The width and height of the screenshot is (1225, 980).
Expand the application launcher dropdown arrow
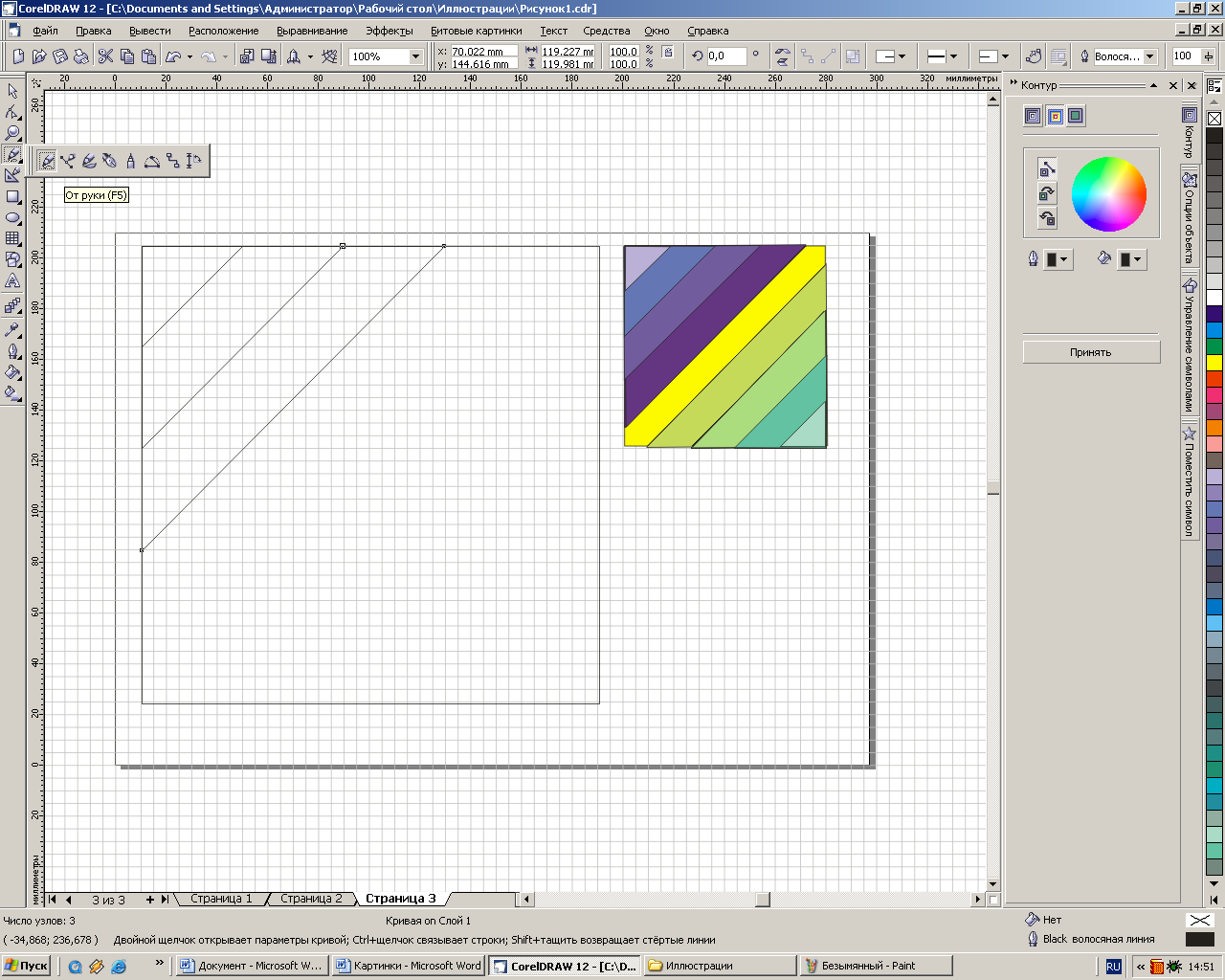point(310,56)
